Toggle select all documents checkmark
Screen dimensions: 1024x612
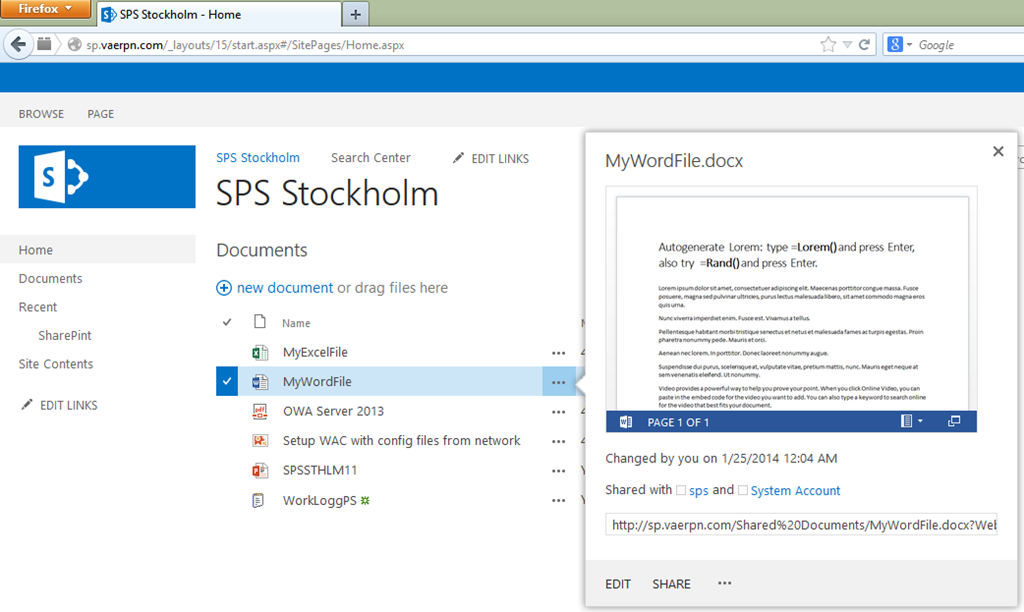(227, 322)
